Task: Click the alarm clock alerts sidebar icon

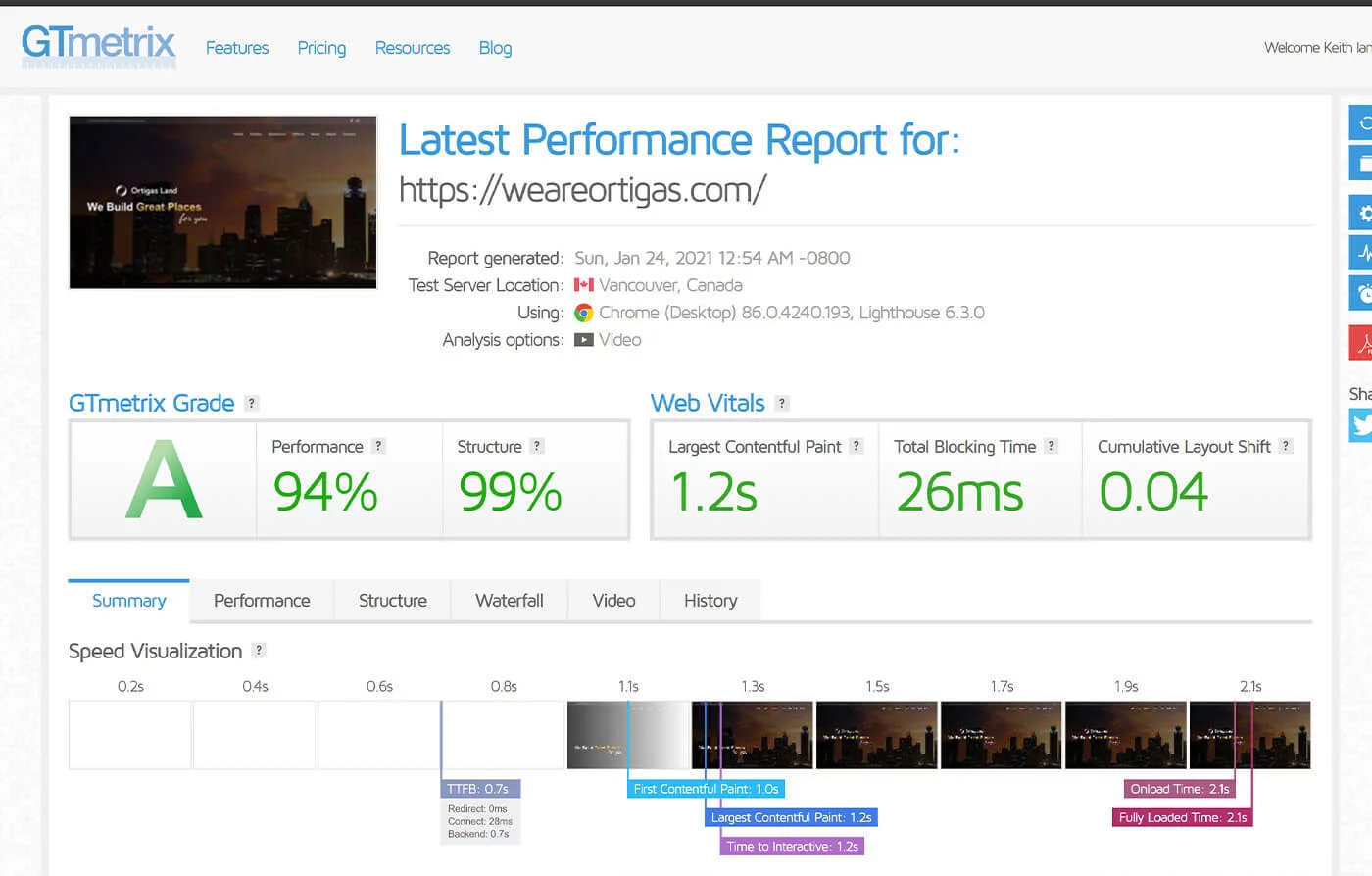Action: [x=1361, y=293]
